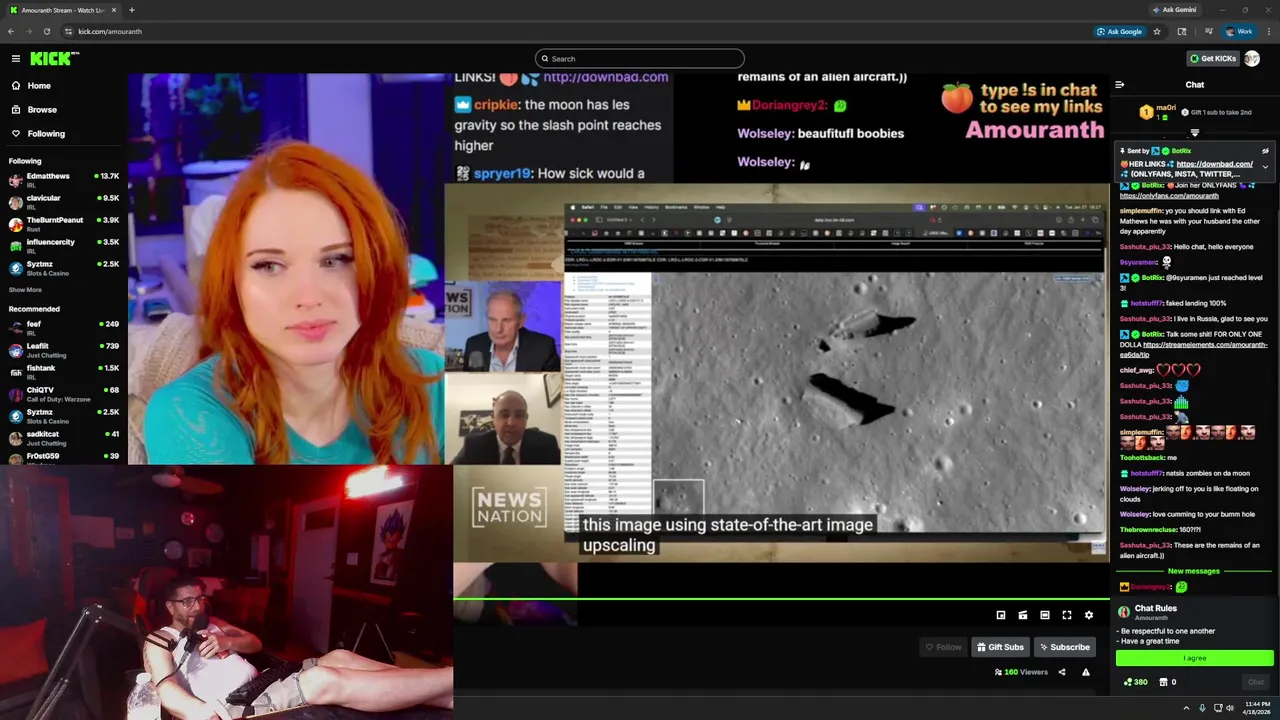Viewport: 1280px width, 720px height.
Task: Open the taskbar volume icon
Action: pos(1230,708)
